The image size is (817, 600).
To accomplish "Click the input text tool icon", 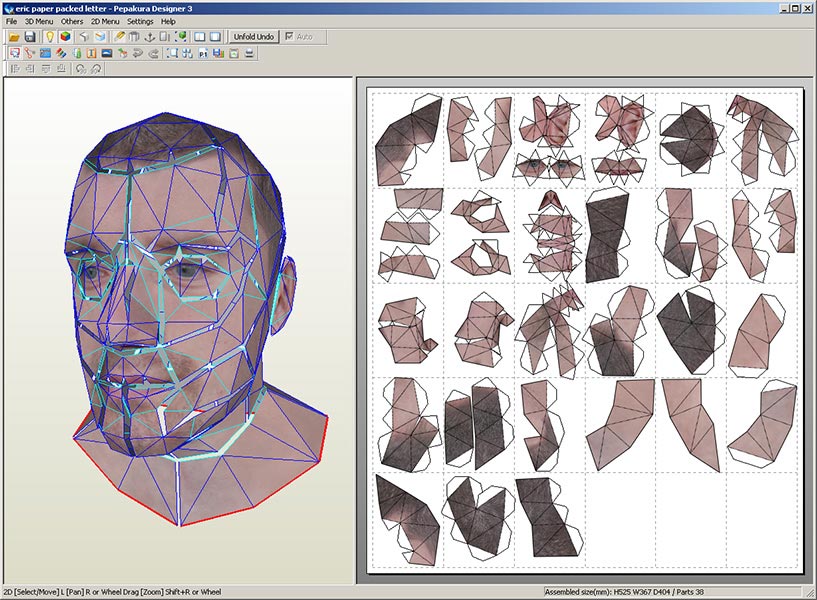I will tap(91, 53).
